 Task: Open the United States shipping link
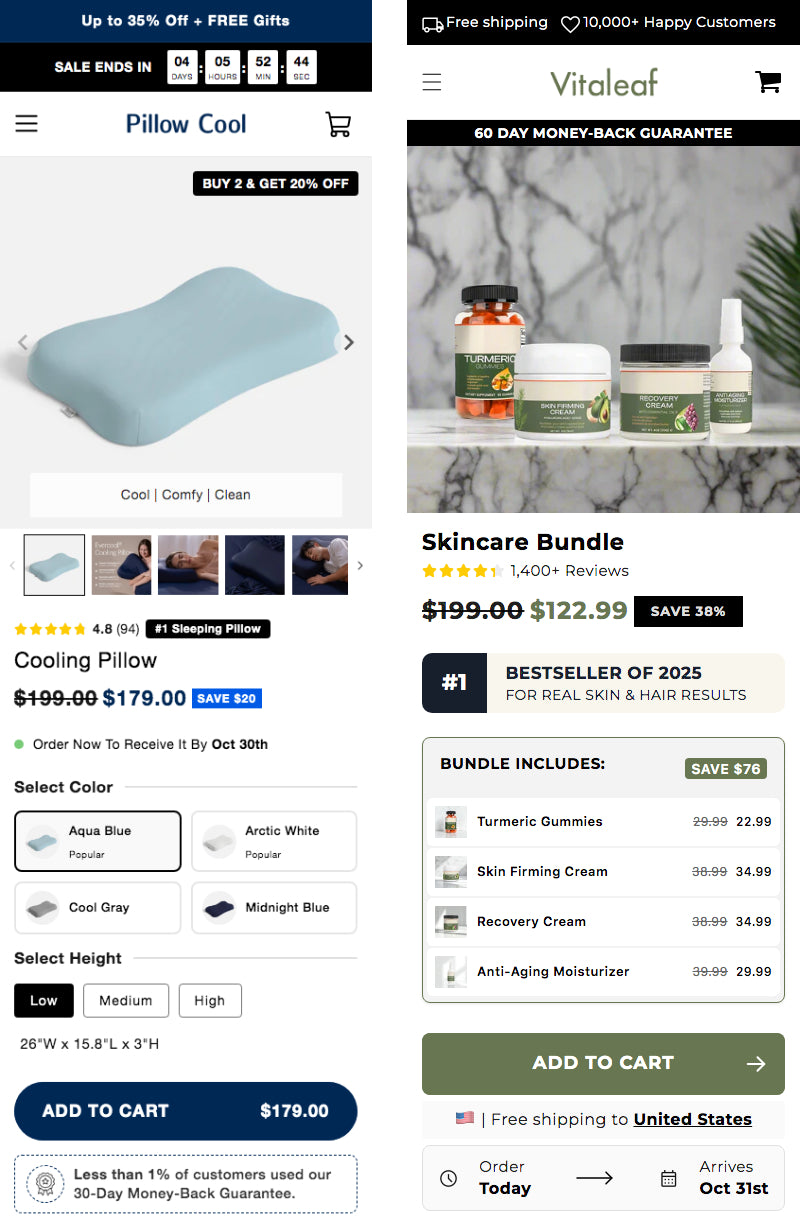(693, 1119)
